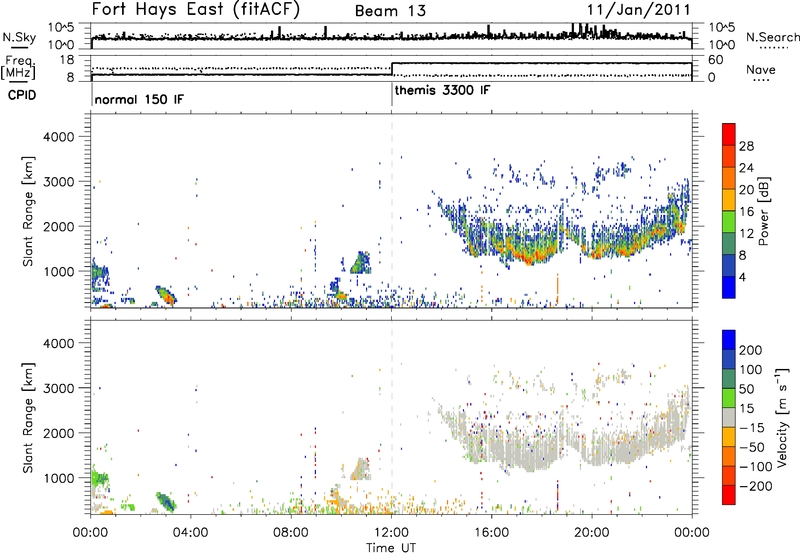Click the power panel 'Slant Range [km]' label

click(x=28, y=211)
